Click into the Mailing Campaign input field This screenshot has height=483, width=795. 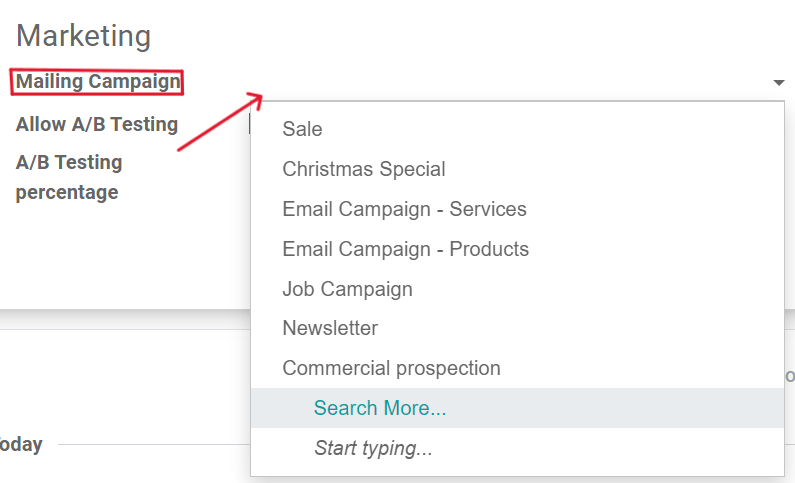click(500, 83)
